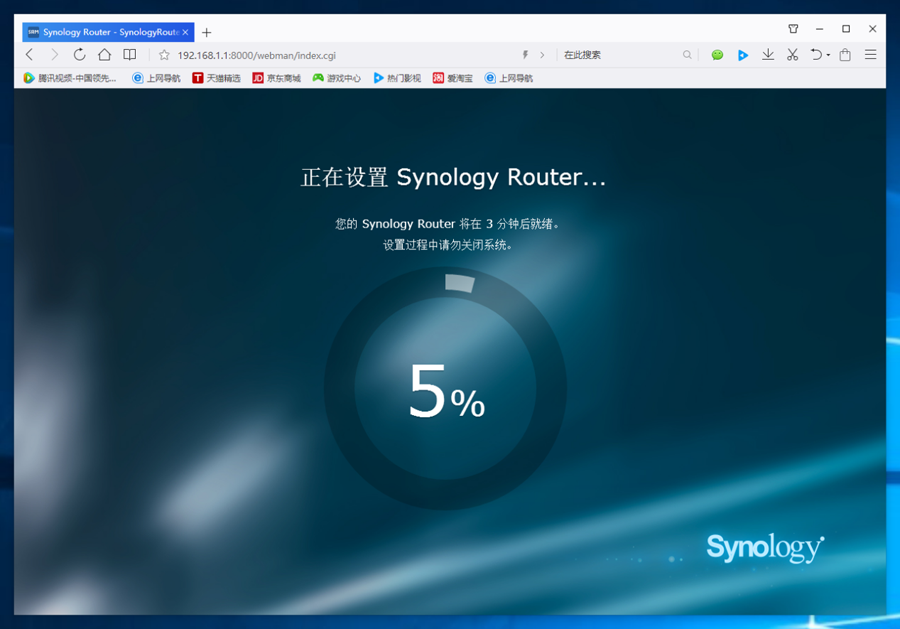Open the 京东商城 bookmark
The width and height of the screenshot is (900, 629).
coord(276,78)
